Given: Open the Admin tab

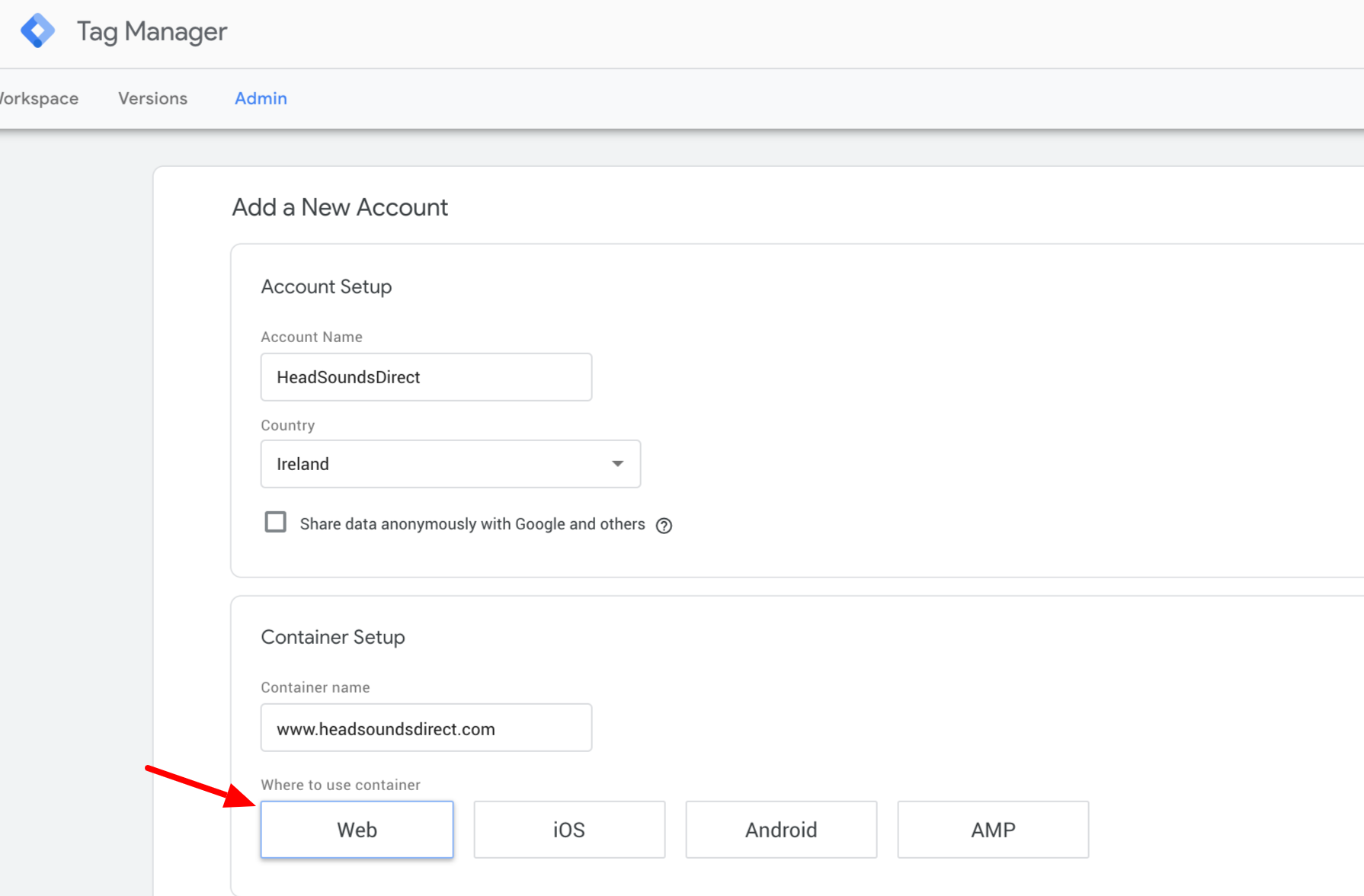Looking at the screenshot, I should coord(261,98).
